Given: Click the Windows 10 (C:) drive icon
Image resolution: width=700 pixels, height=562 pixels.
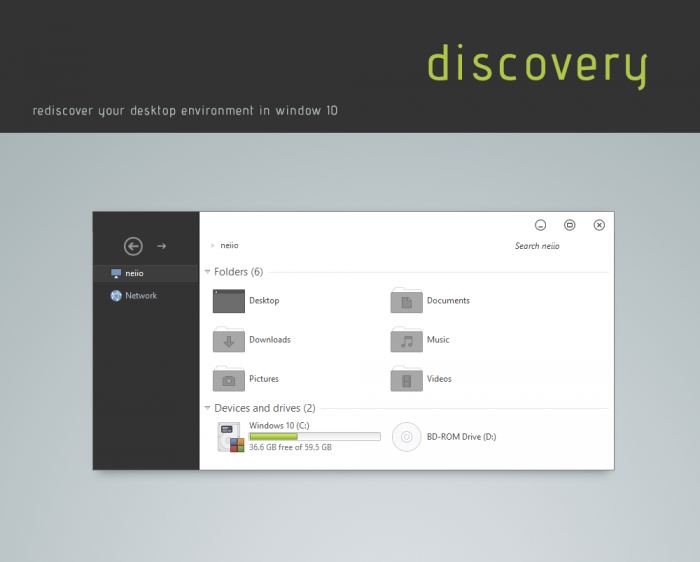Looking at the screenshot, I should click(231, 437).
